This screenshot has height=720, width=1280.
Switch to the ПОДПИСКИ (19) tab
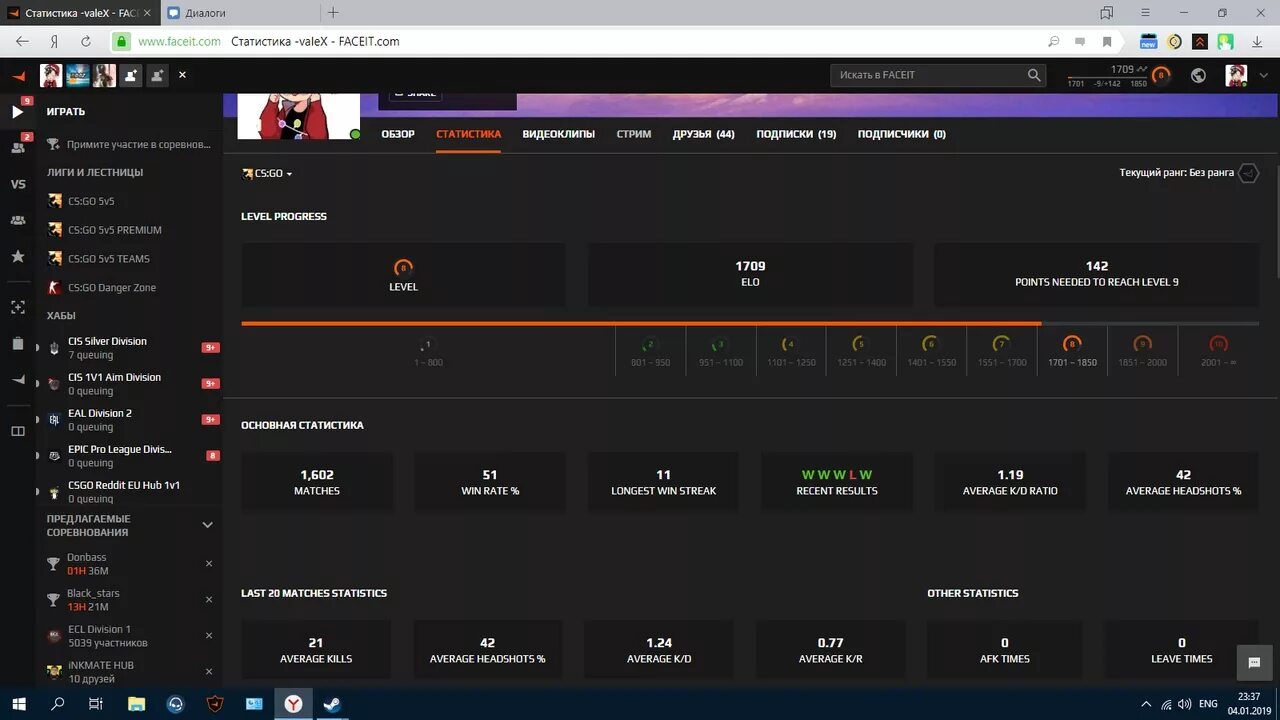(796, 134)
